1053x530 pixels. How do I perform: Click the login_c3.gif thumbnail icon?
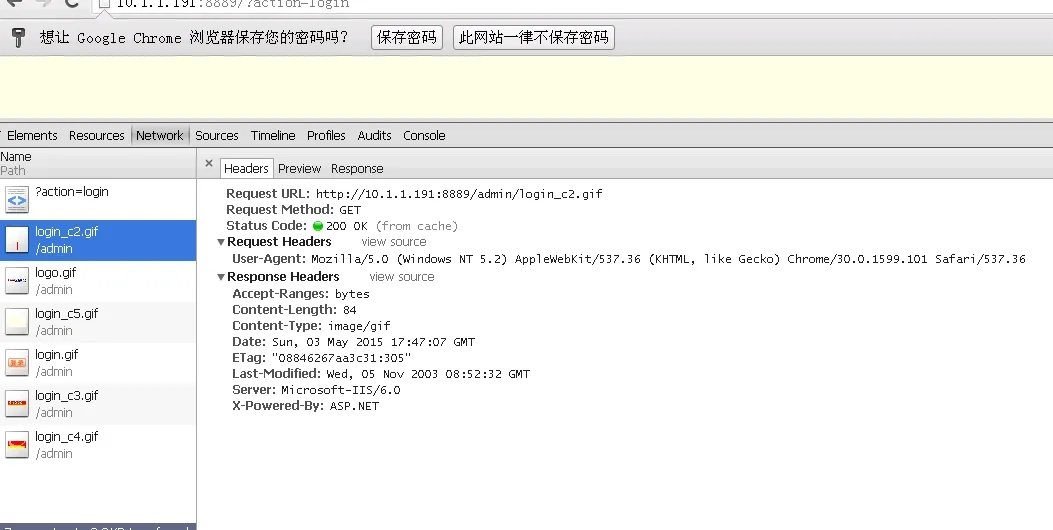[x=17, y=404]
